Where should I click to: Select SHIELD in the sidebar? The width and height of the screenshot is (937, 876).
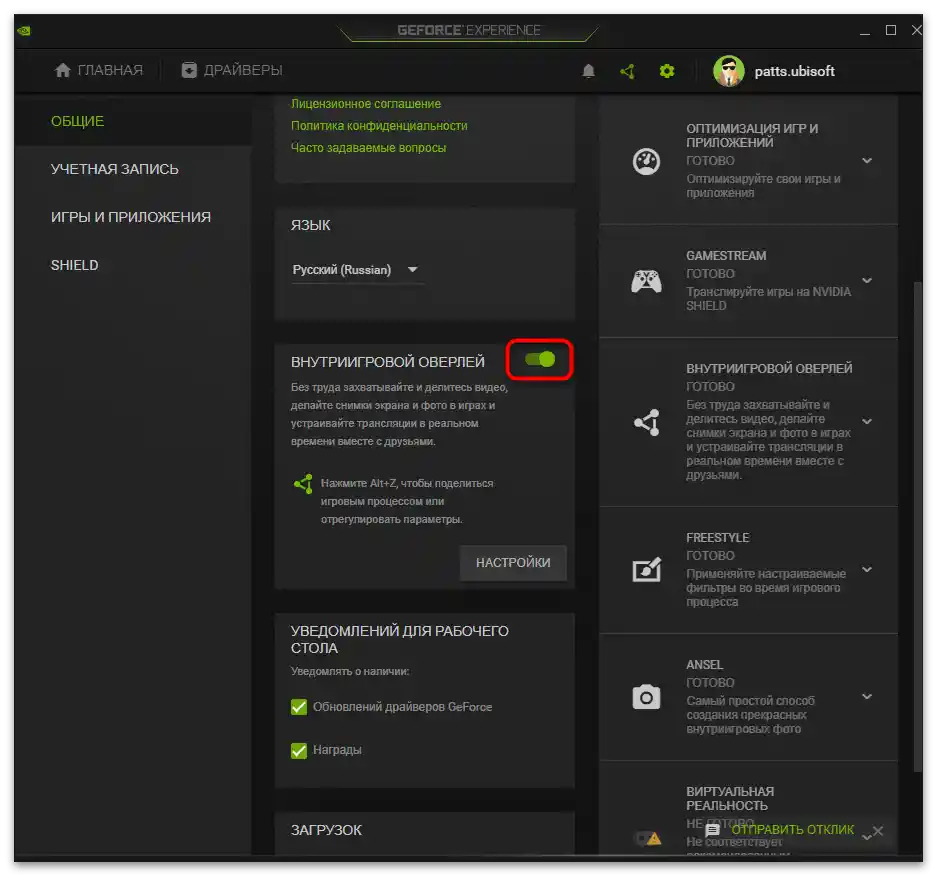pyautogui.click(x=75, y=265)
